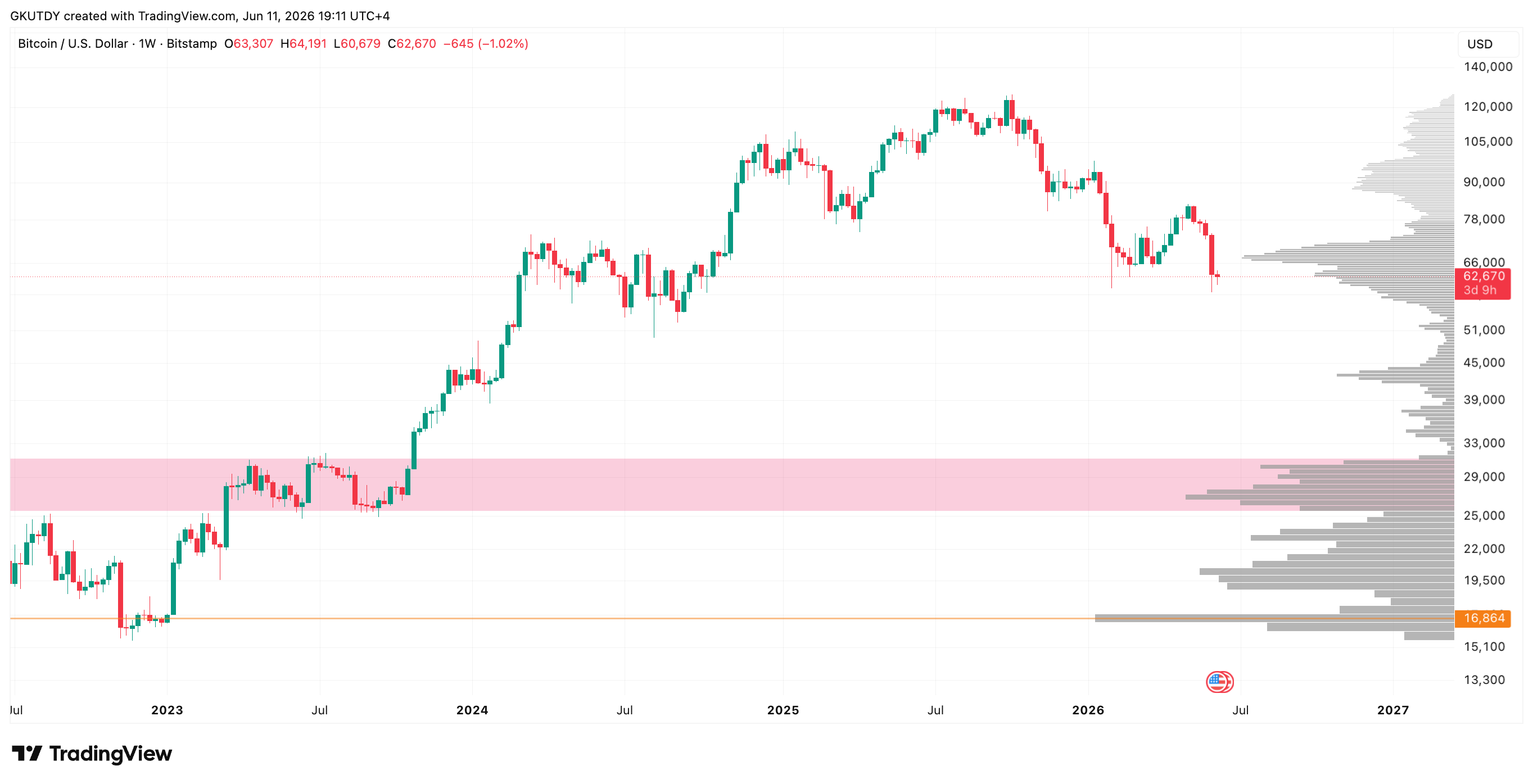Click the US flag economic event icon
Image resolution: width=1533 pixels, height=784 pixels.
coord(1219,682)
